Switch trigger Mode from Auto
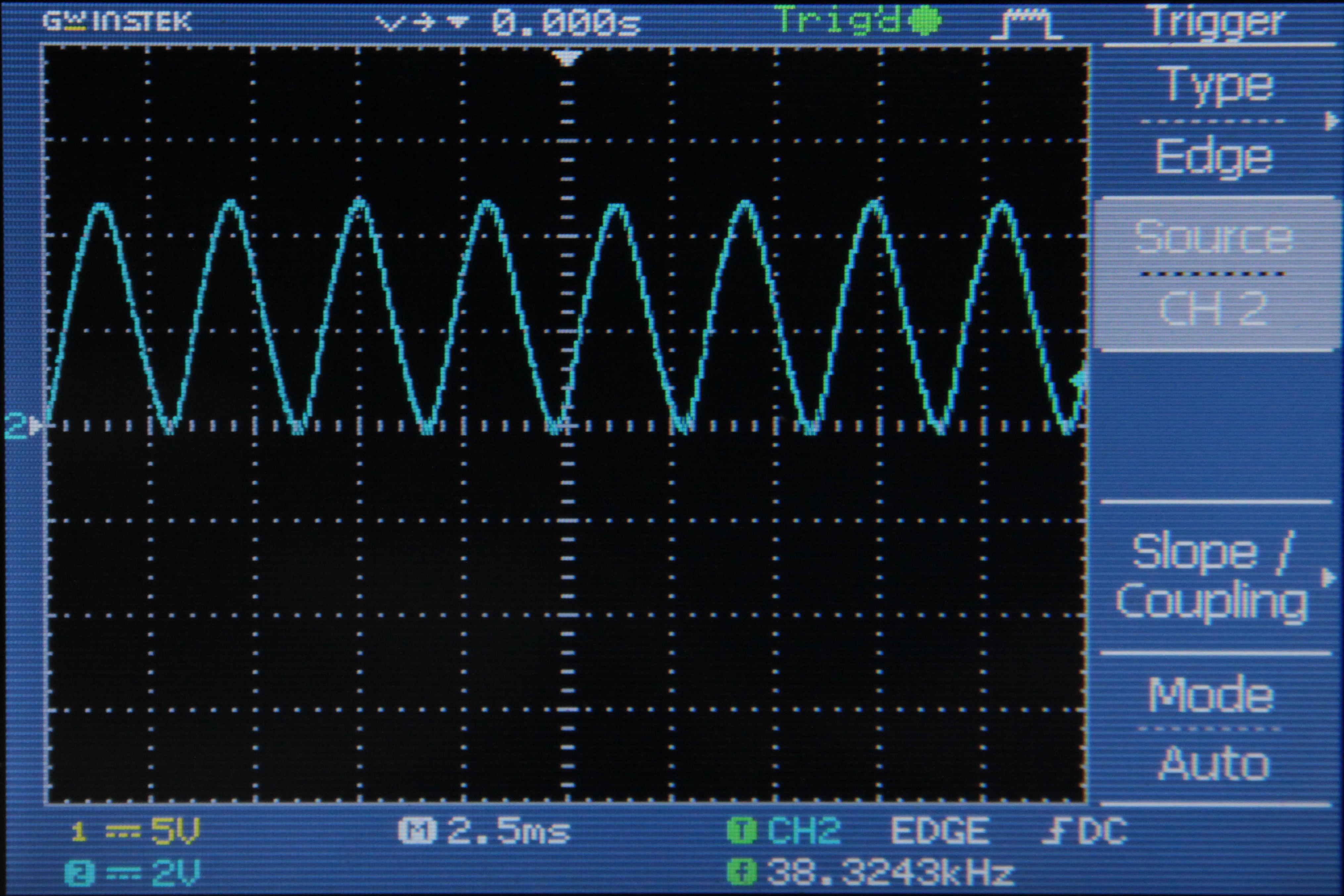This screenshot has width=1344, height=896. [1214, 729]
